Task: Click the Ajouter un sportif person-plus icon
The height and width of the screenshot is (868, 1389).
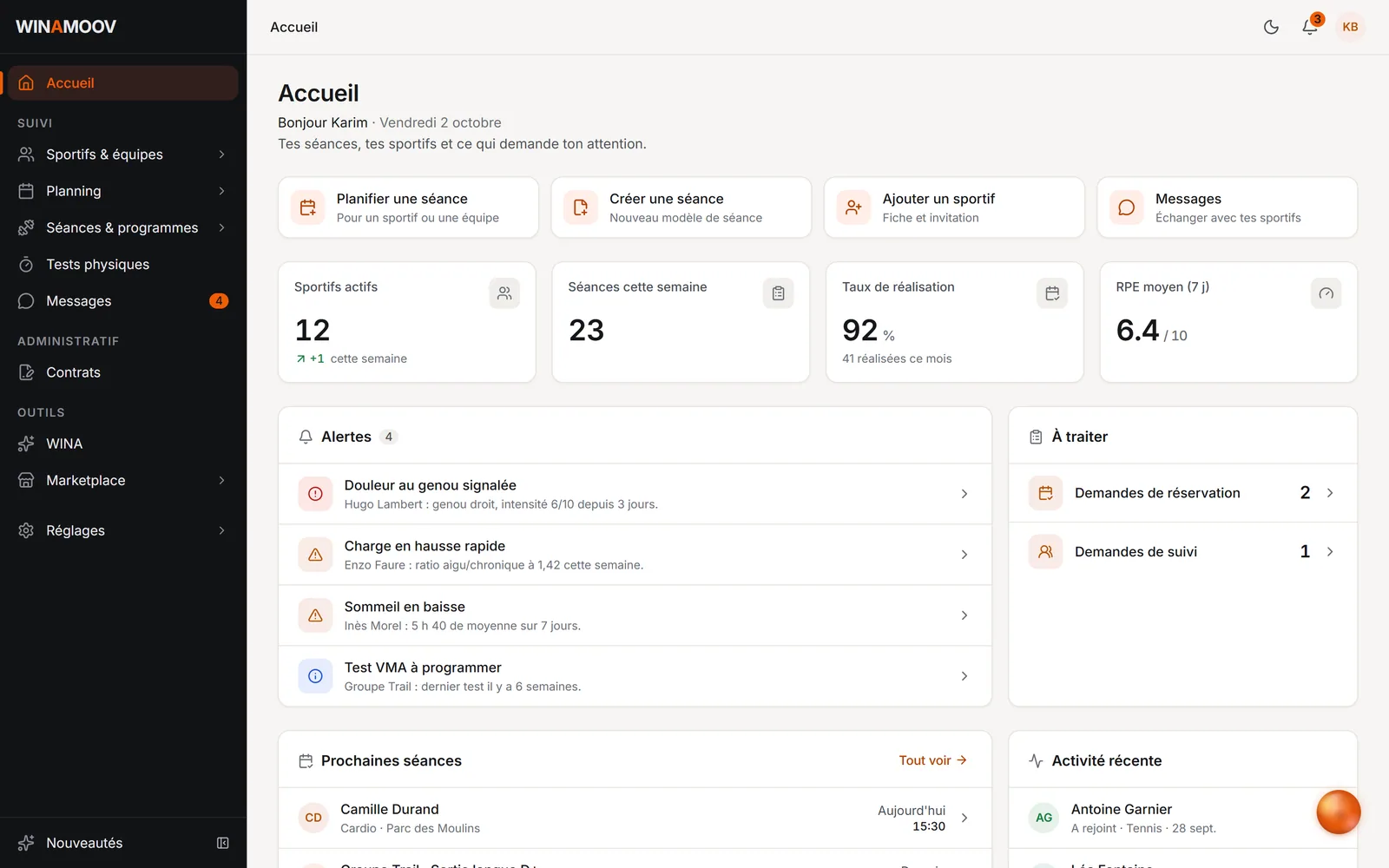Action: tap(853, 207)
